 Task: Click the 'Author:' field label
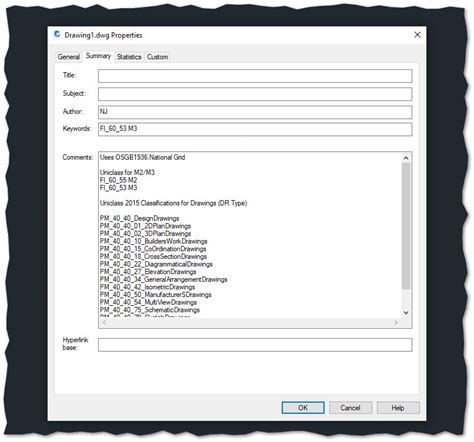(x=73, y=111)
